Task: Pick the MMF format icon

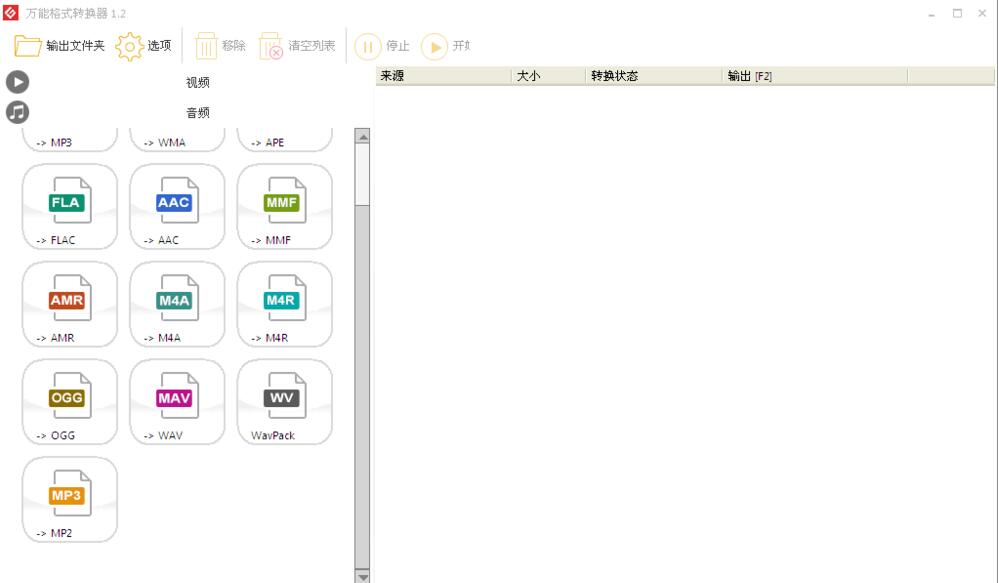Action: pyautogui.click(x=285, y=206)
